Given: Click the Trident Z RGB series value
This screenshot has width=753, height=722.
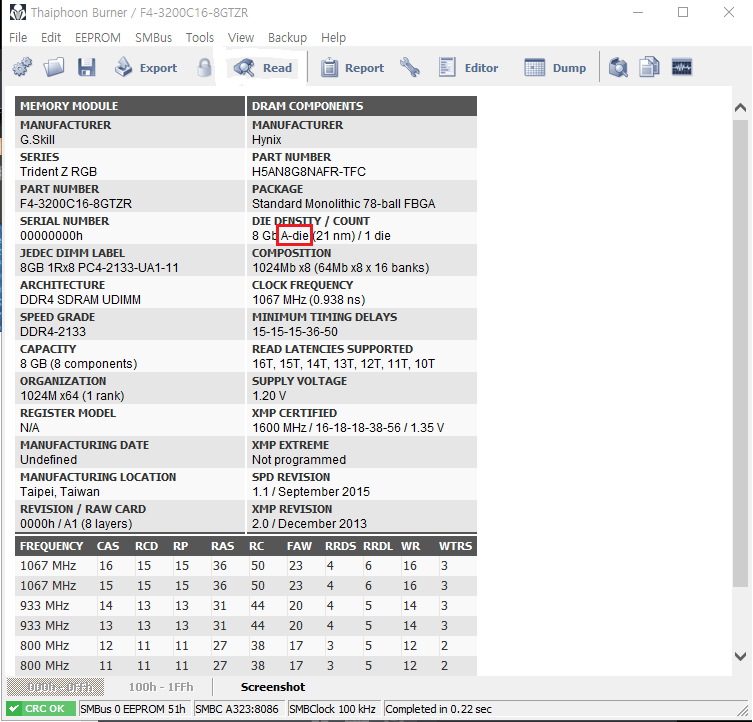Looking at the screenshot, I should (x=59, y=171).
